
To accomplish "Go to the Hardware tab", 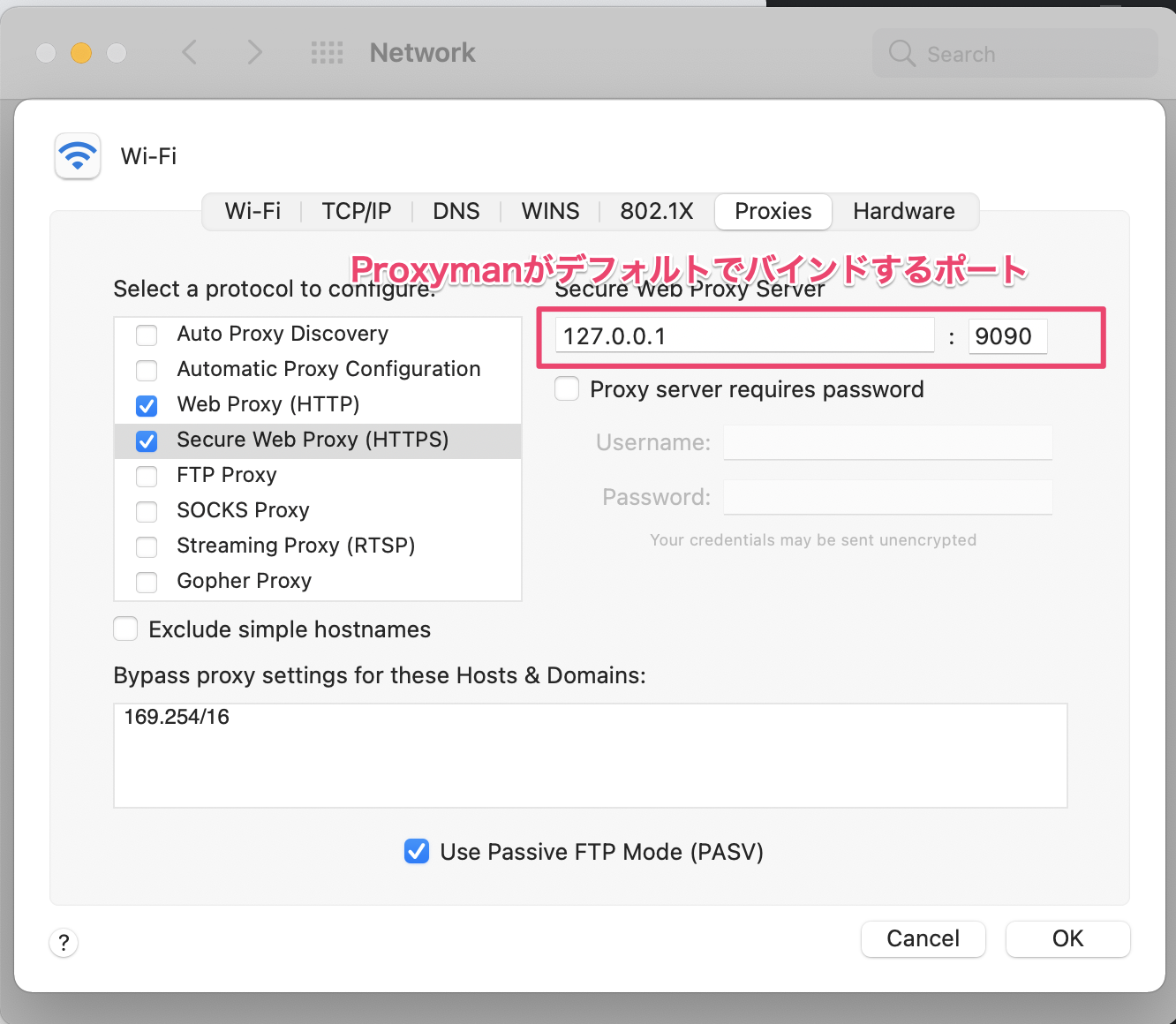I will coord(904,211).
